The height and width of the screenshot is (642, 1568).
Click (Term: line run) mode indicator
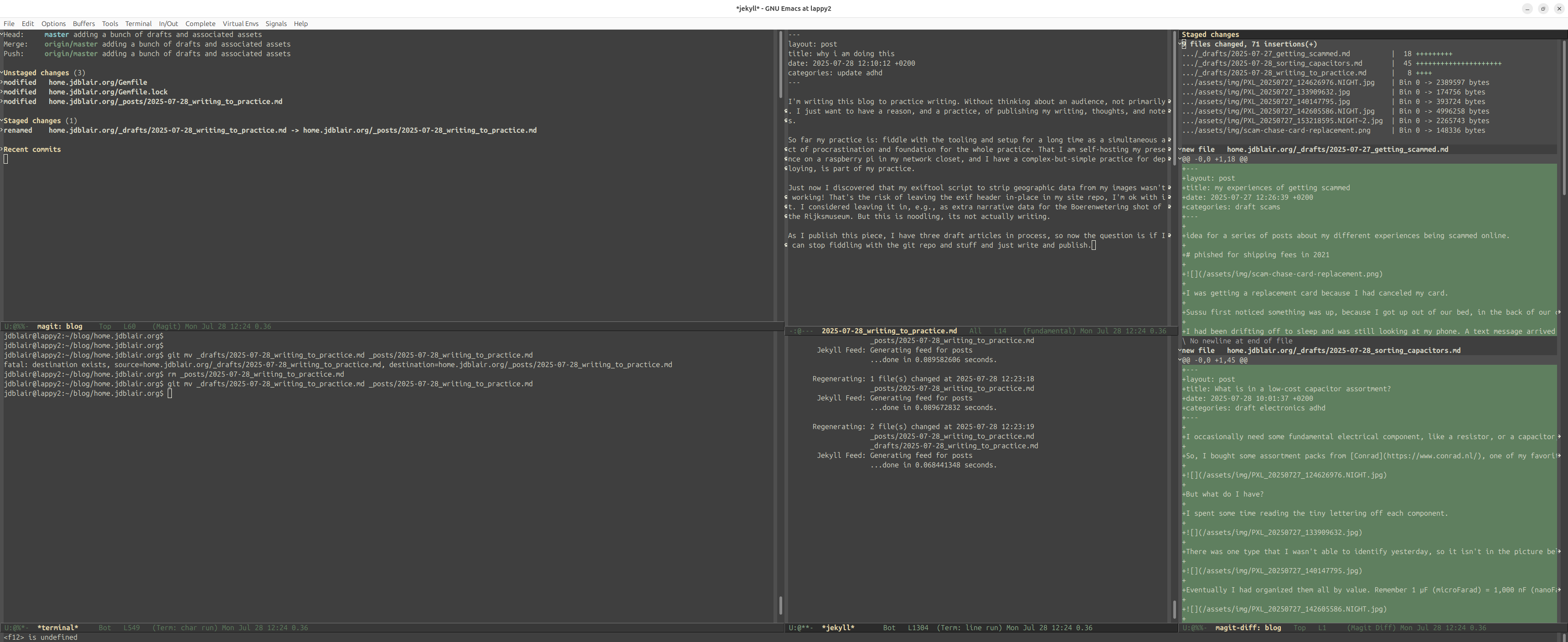[x=969, y=627]
